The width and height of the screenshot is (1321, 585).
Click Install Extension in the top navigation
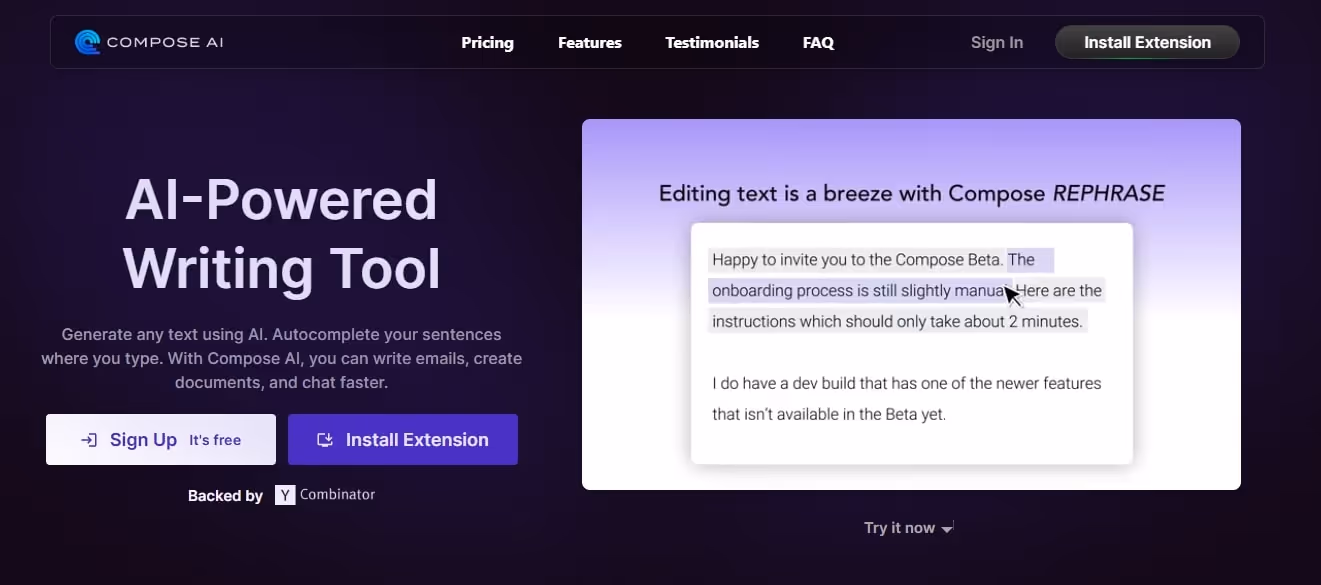click(x=1147, y=42)
